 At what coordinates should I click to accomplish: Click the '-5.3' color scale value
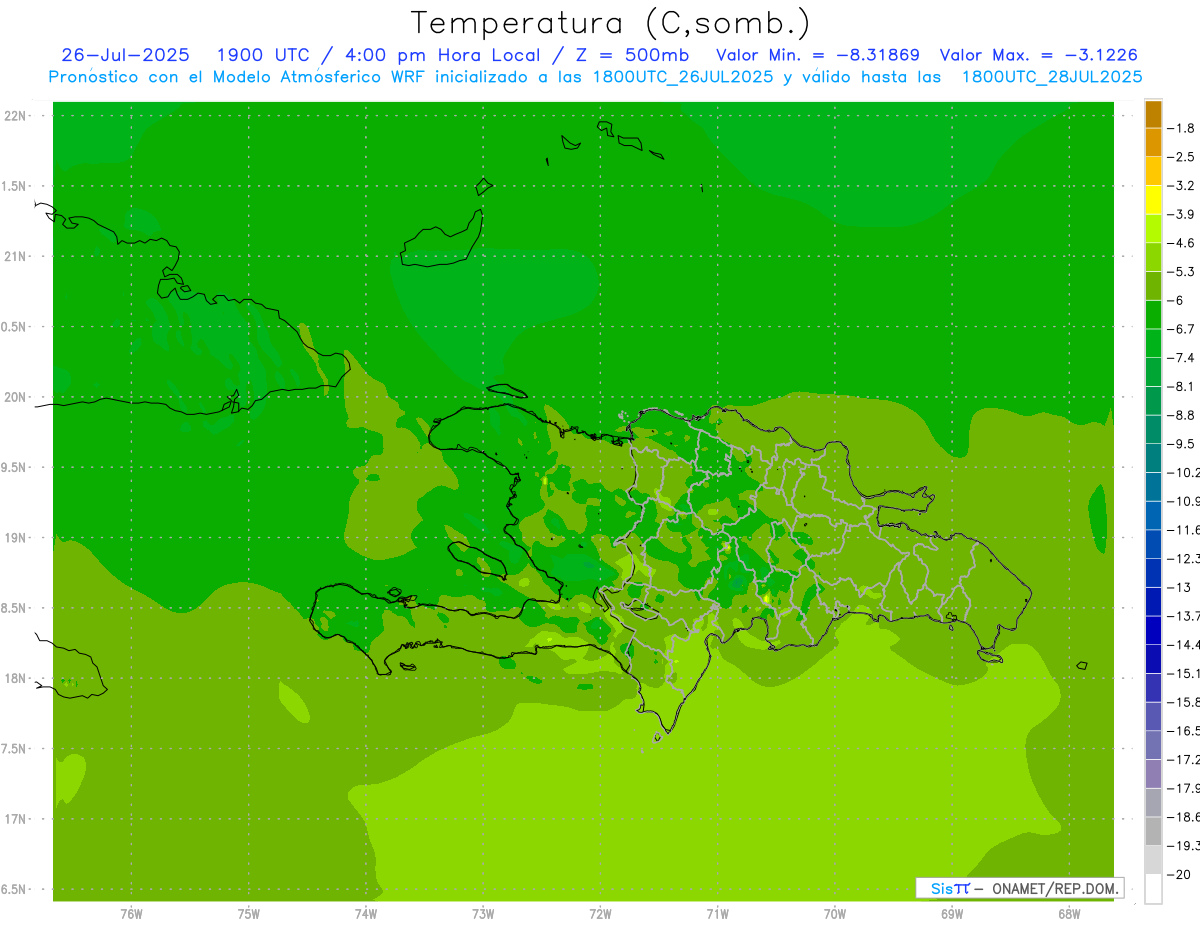tap(1183, 271)
